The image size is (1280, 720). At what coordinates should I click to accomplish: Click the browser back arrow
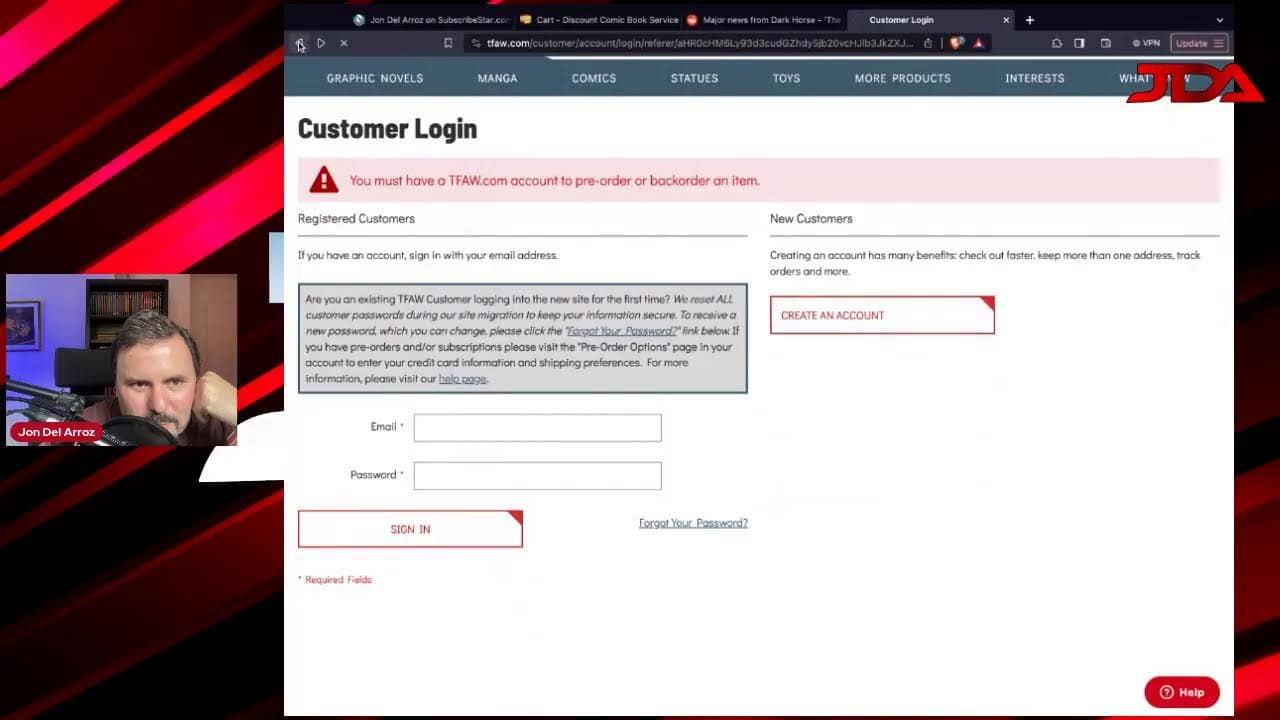(x=299, y=43)
